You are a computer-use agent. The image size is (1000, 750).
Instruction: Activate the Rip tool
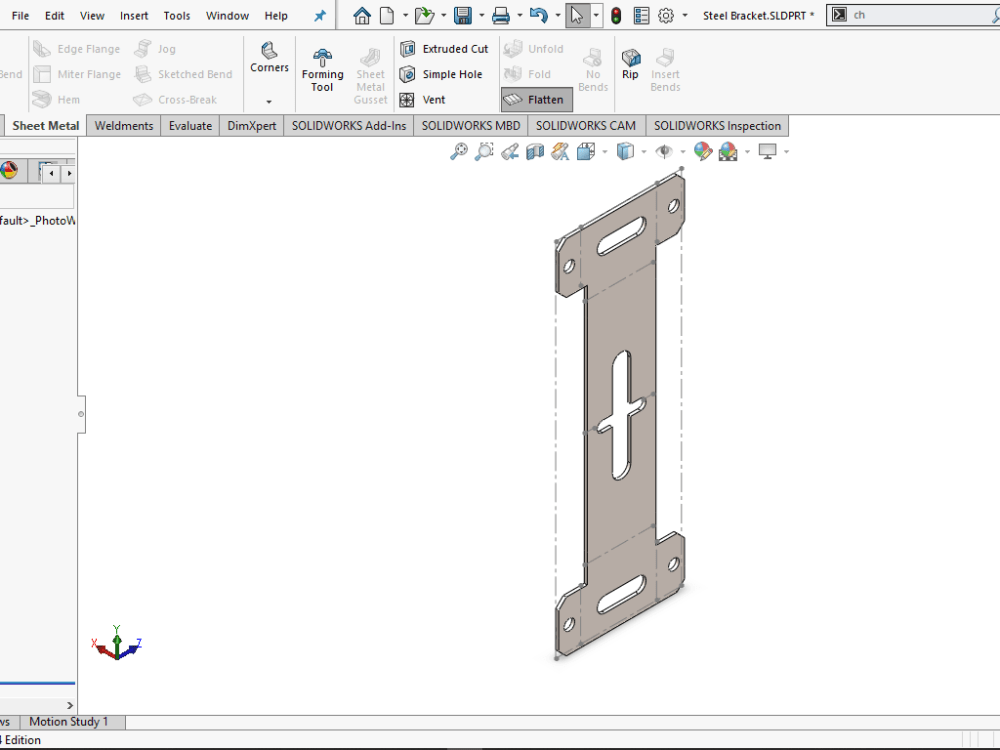[x=630, y=67]
